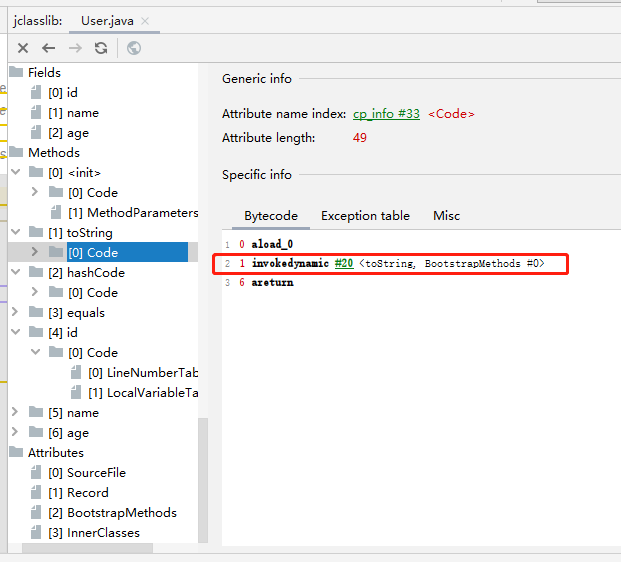
Task: Go back with the left arrow icon
Action: click(x=49, y=48)
